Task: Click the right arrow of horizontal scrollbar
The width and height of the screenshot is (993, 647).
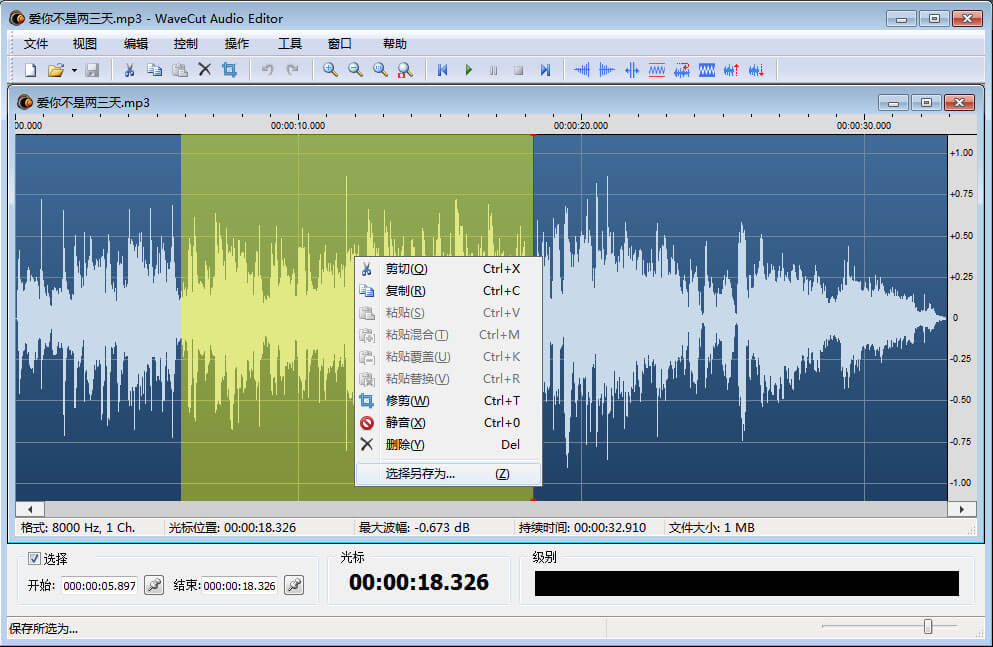Action: pos(962,509)
